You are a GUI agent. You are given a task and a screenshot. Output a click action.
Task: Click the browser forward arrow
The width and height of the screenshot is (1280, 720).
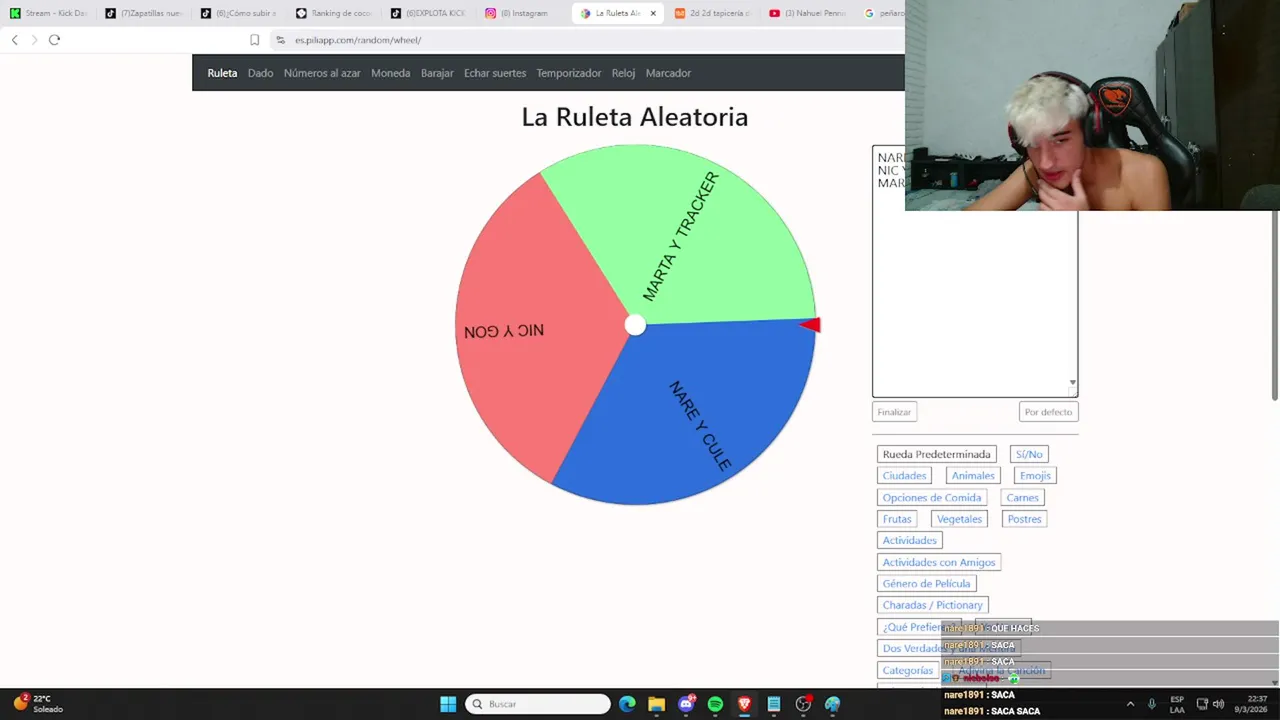(34, 40)
